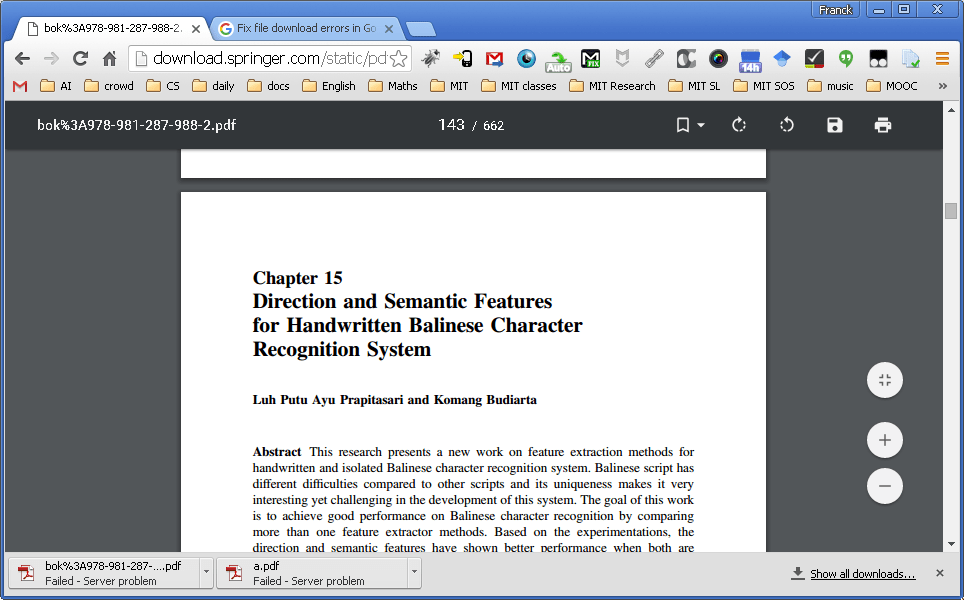Expand options for the a.pdf download
The height and width of the screenshot is (600, 964).
(414, 572)
